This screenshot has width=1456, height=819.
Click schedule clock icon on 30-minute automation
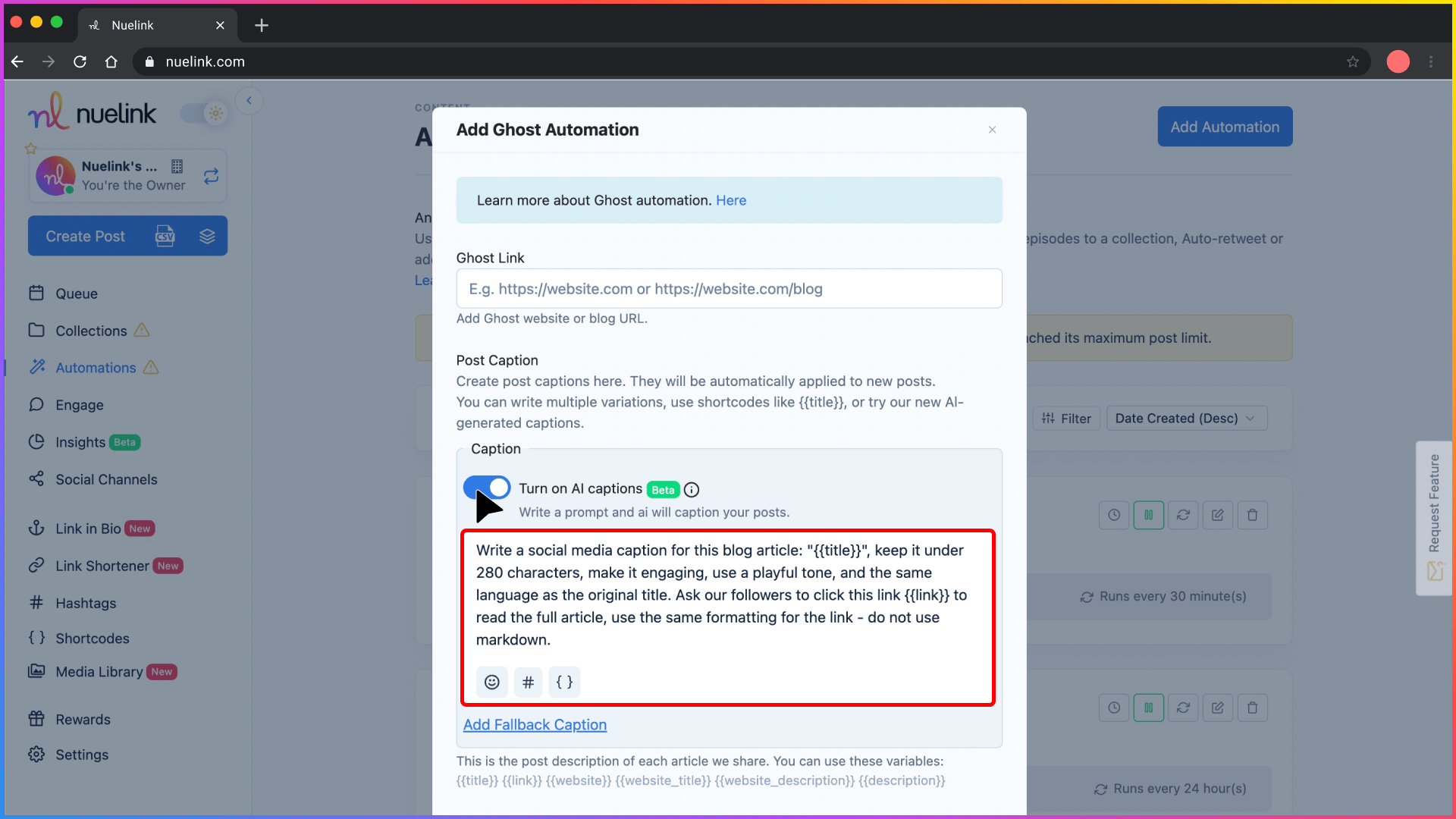[x=1113, y=515]
